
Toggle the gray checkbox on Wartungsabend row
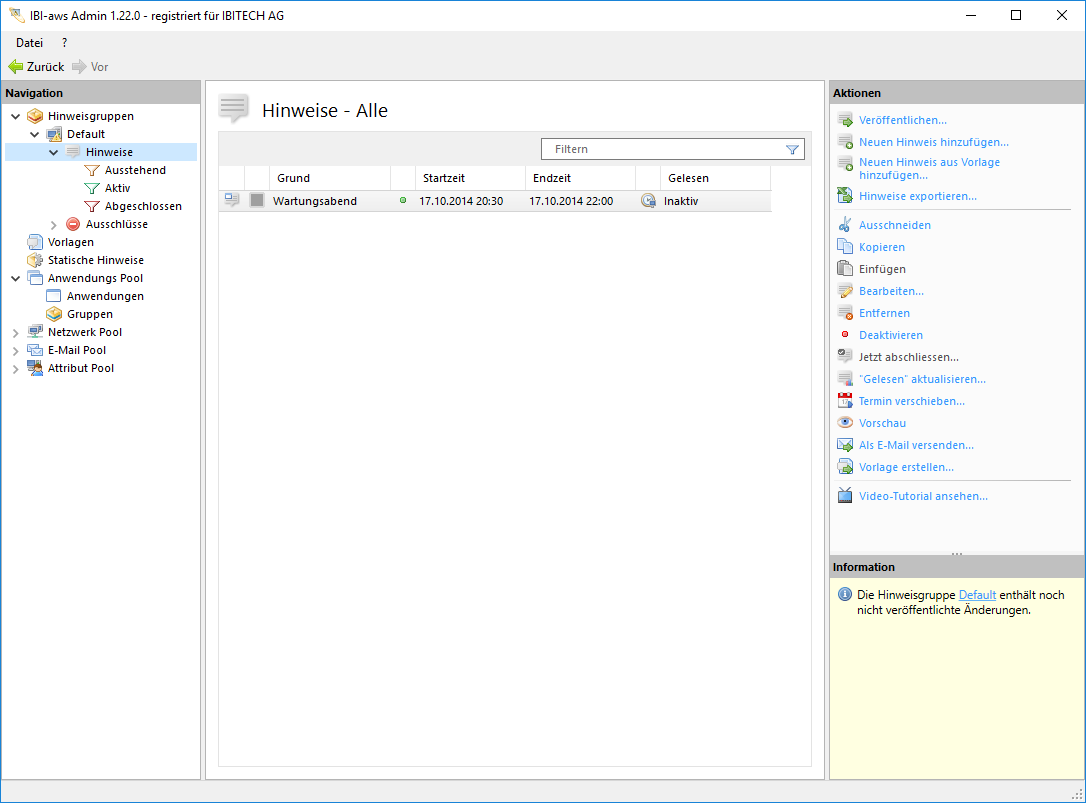click(257, 201)
